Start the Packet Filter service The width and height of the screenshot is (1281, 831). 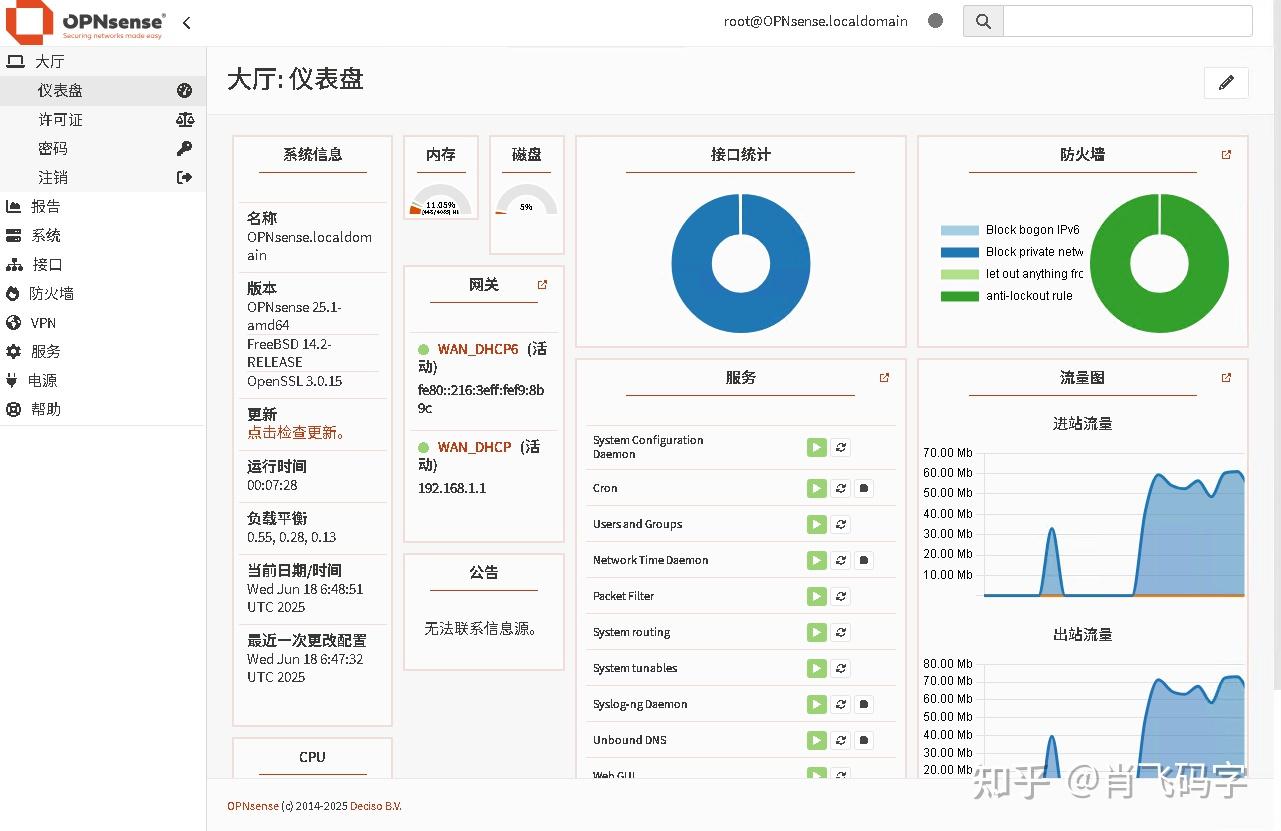click(x=817, y=596)
